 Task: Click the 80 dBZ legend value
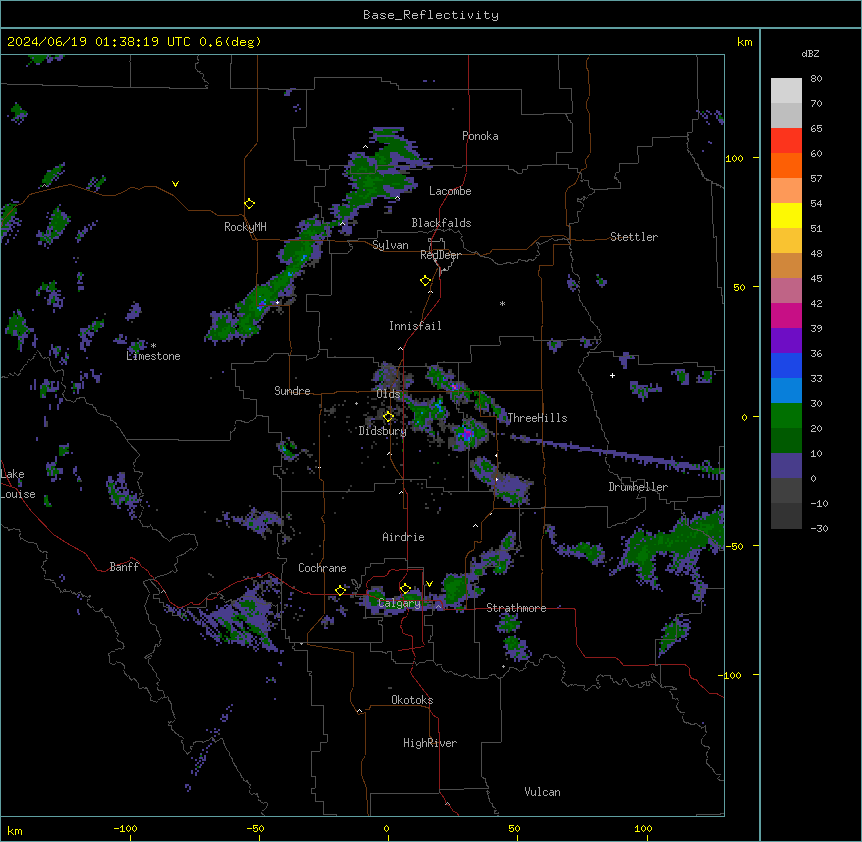pyautogui.click(x=816, y=79)
